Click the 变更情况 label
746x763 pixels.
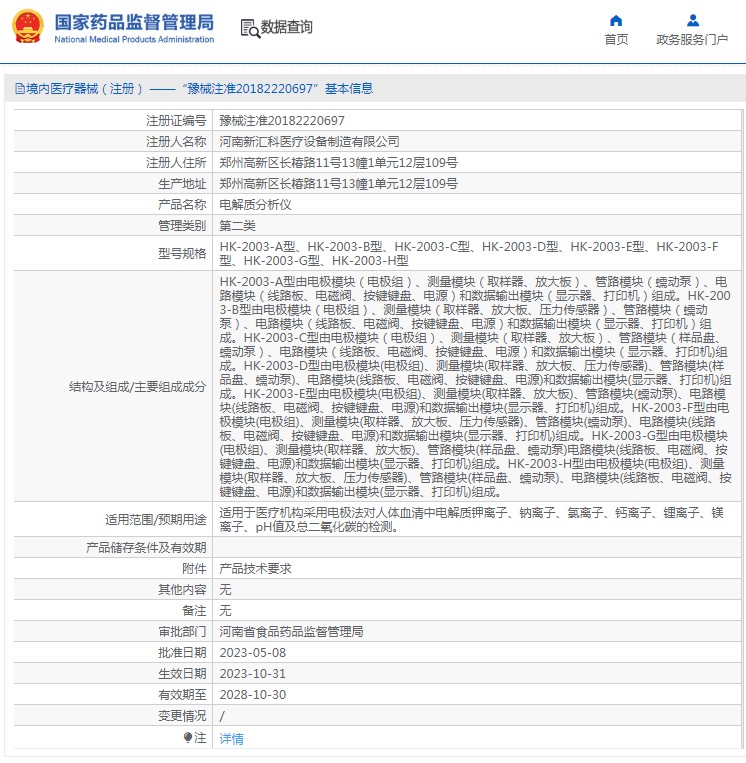(x=182, y=716)
